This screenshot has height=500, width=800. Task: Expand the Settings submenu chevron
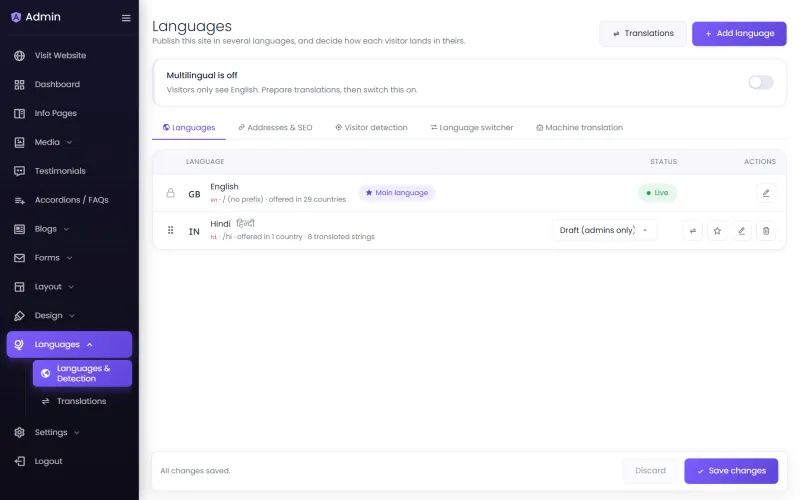(x=77, y=433)
